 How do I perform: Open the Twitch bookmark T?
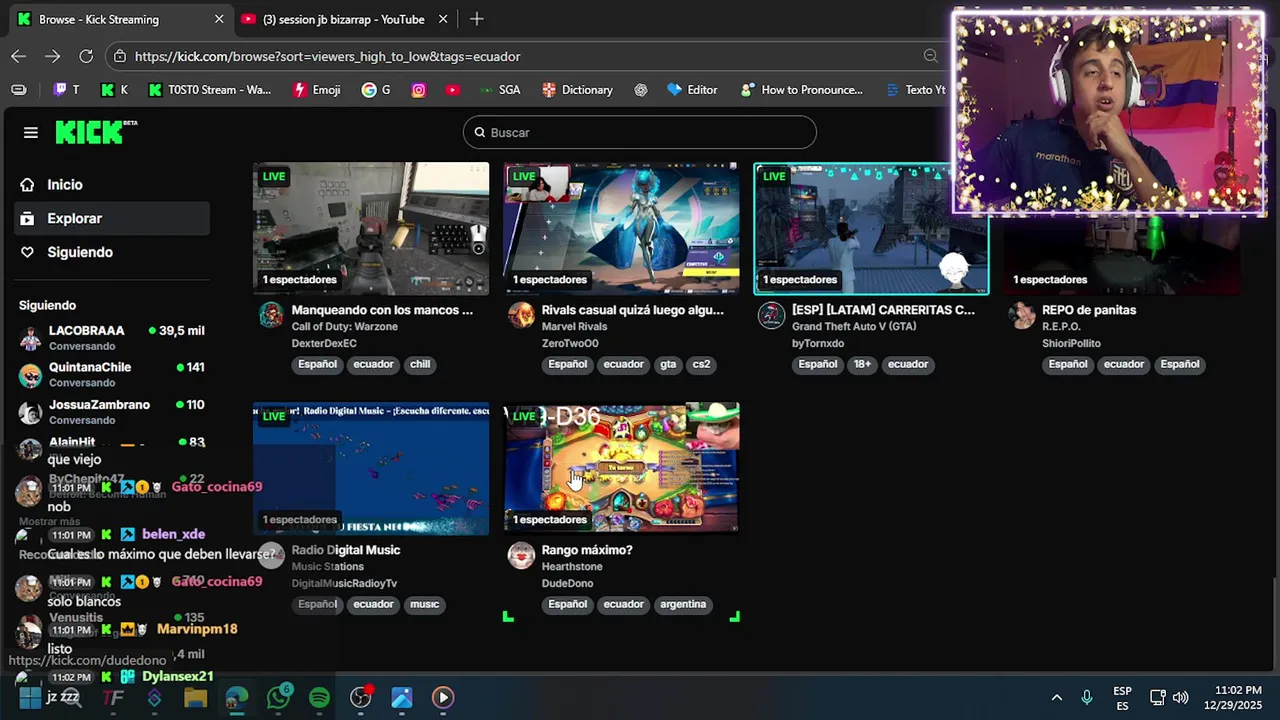tap(66, 89)
